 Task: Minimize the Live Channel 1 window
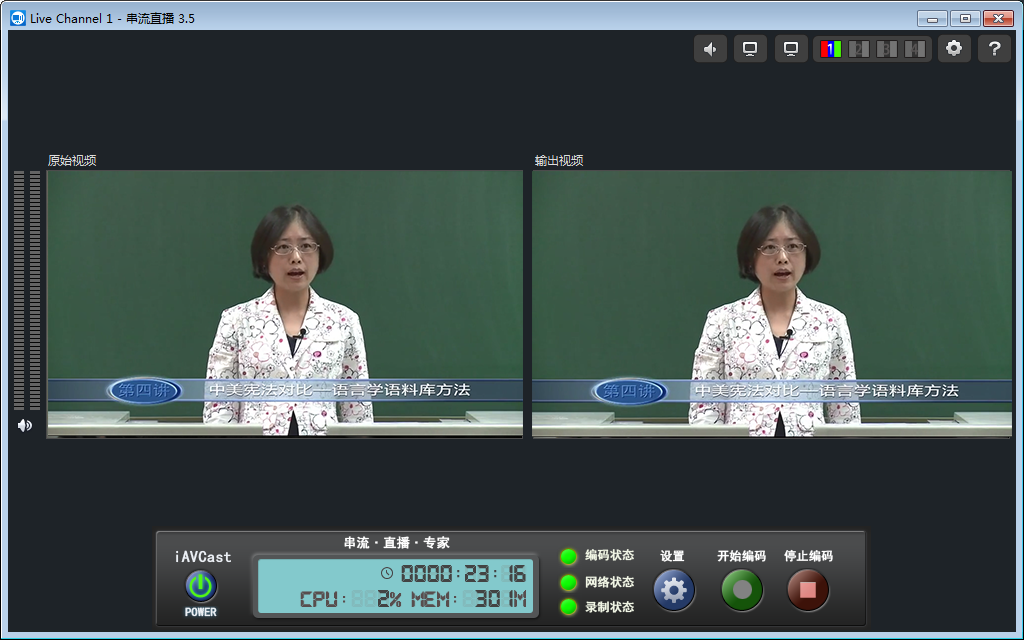pyautogui.click(x=932, y=19)
